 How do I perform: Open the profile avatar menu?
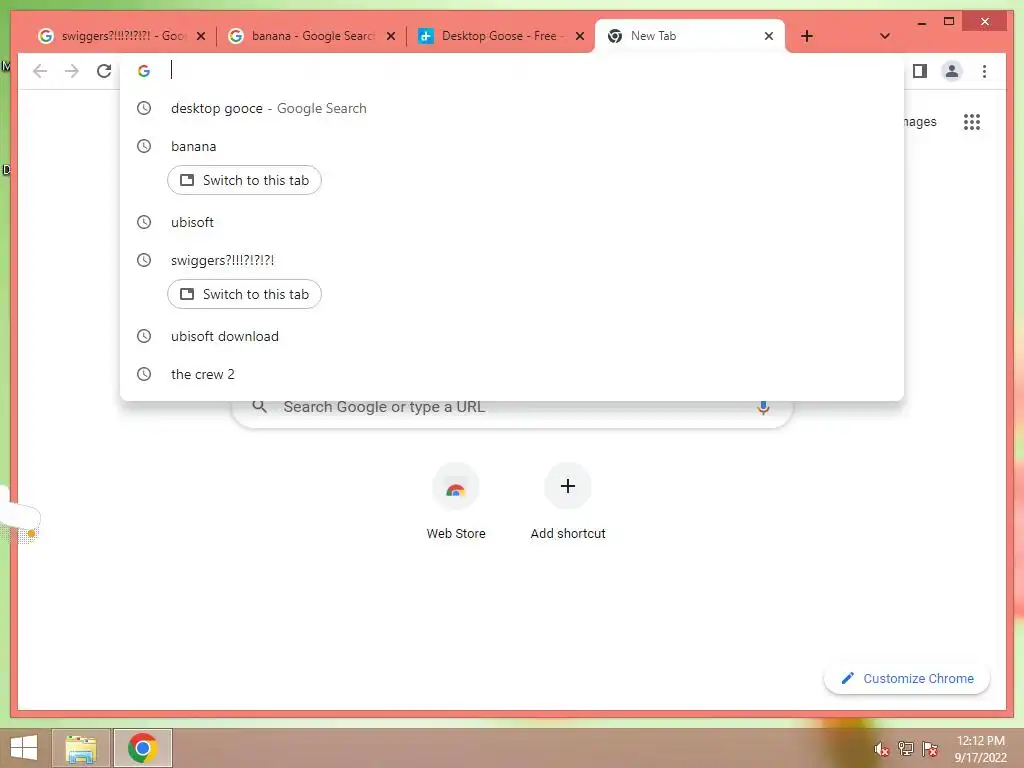(x=952, y=71)
